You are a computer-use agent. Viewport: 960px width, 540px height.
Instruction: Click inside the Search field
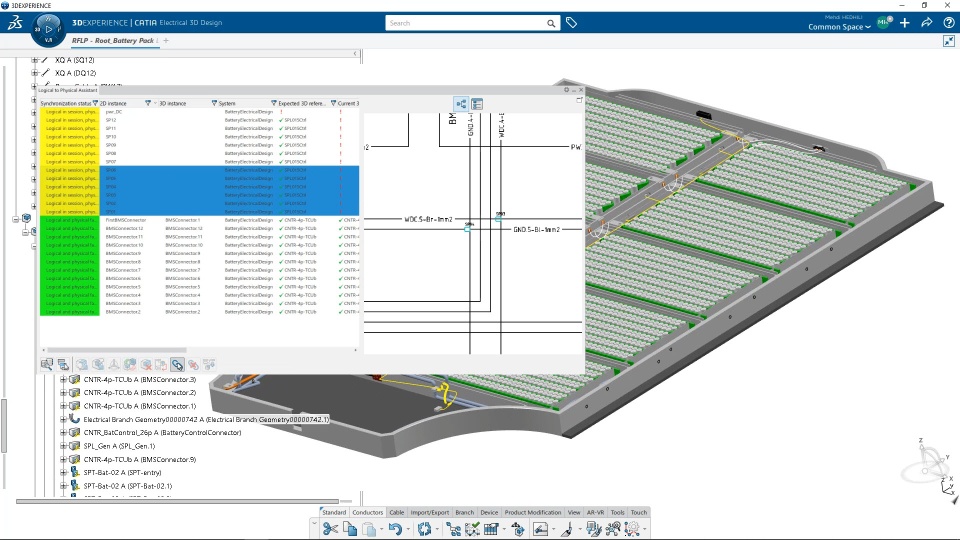tap(465, 23)
